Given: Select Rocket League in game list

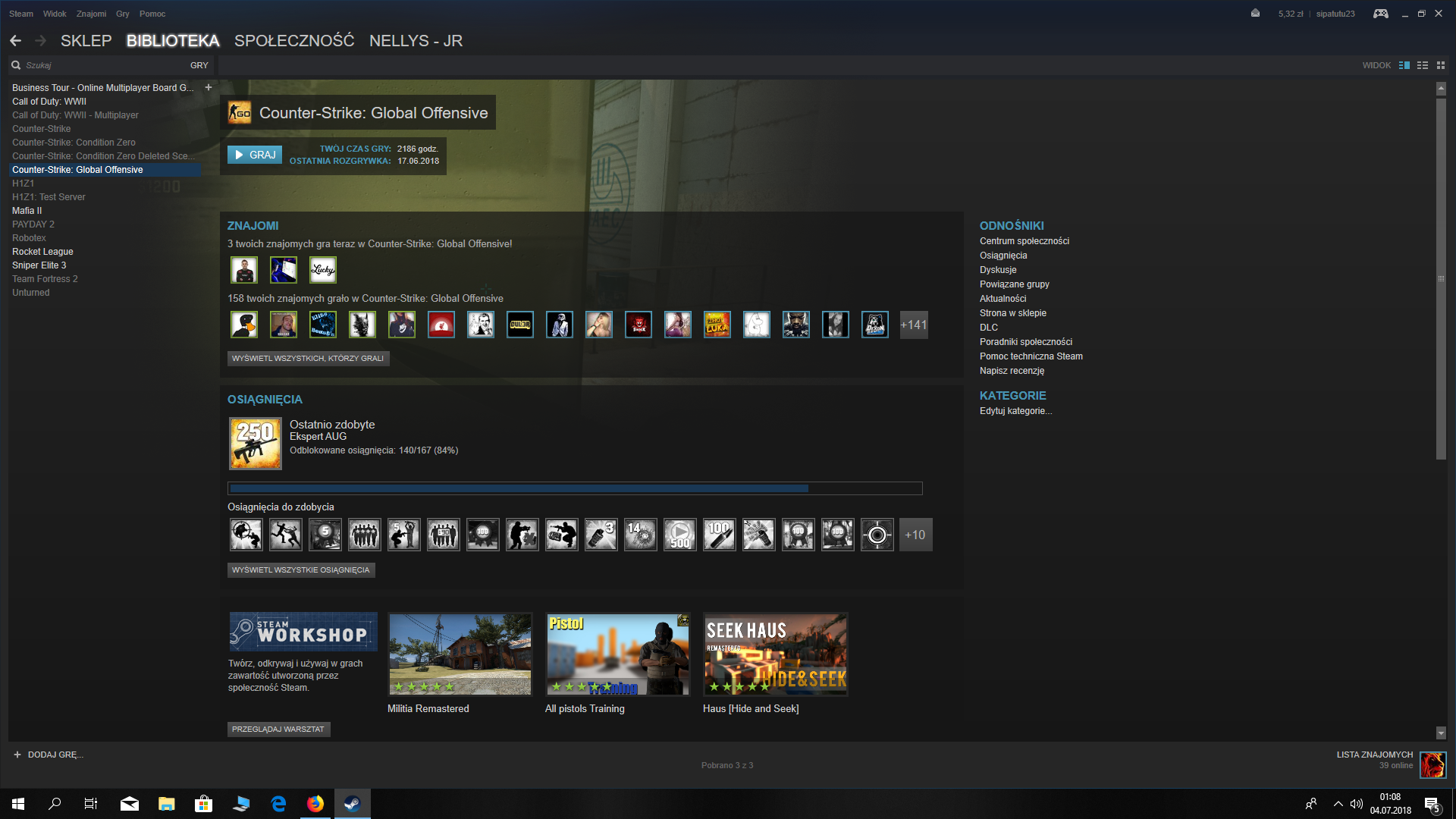Looking at the screenshot, I should point(42,252).
